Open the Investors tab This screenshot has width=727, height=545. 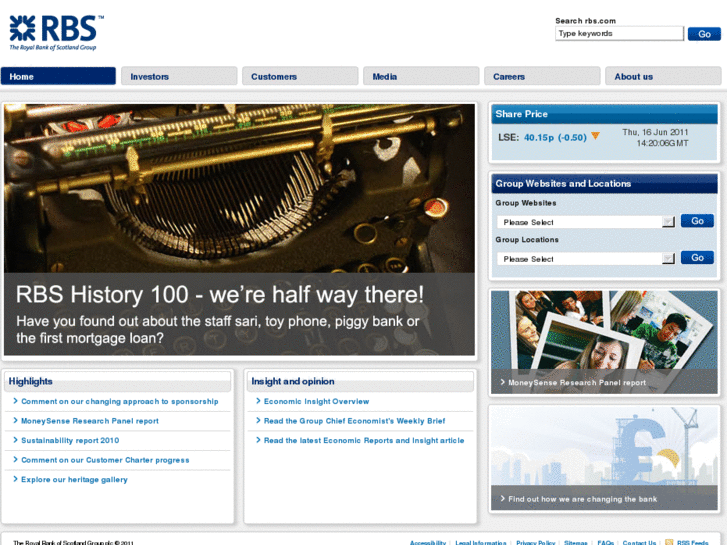tap(179, 76)
